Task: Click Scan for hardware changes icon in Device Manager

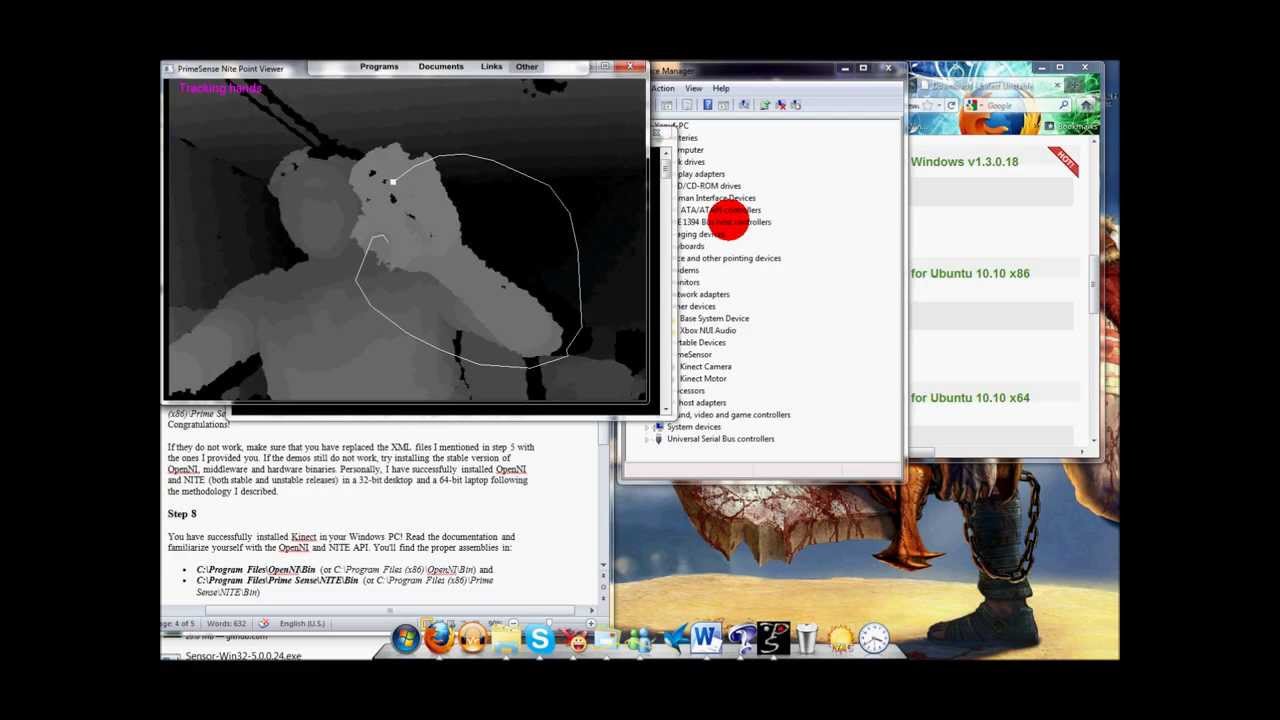Action: (796, 105)
